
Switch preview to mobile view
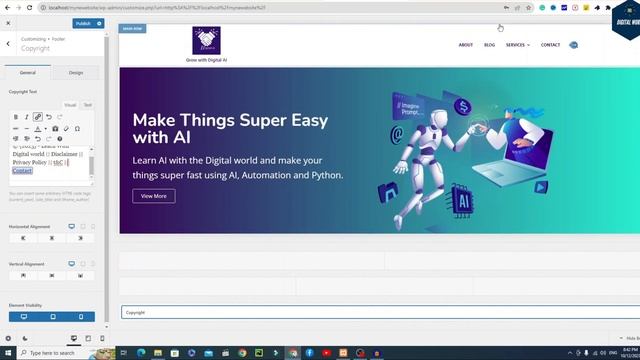(102, 338)
